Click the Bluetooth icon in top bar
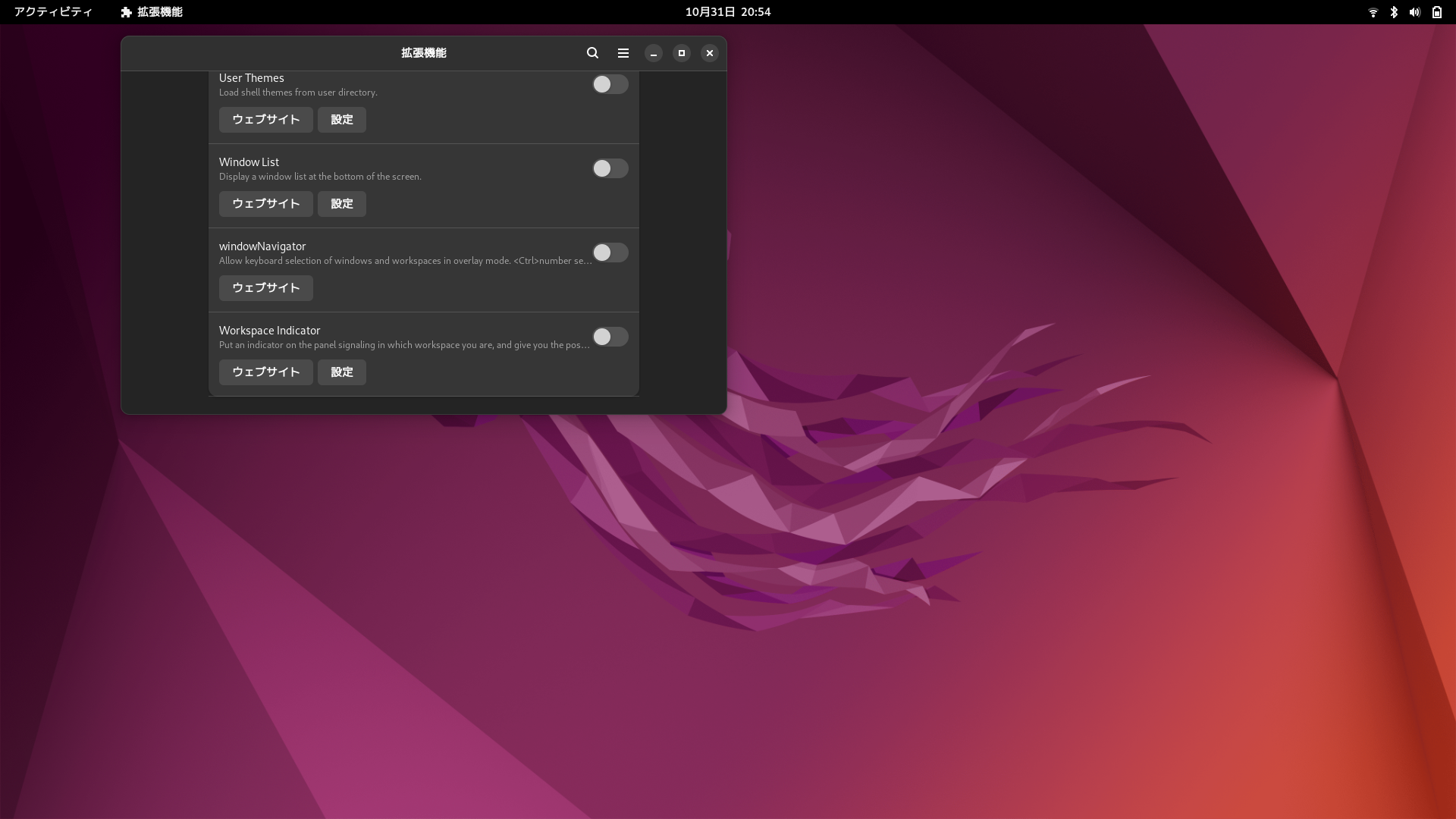This screenshot has width=1456, height=819. coord(1394,12)
